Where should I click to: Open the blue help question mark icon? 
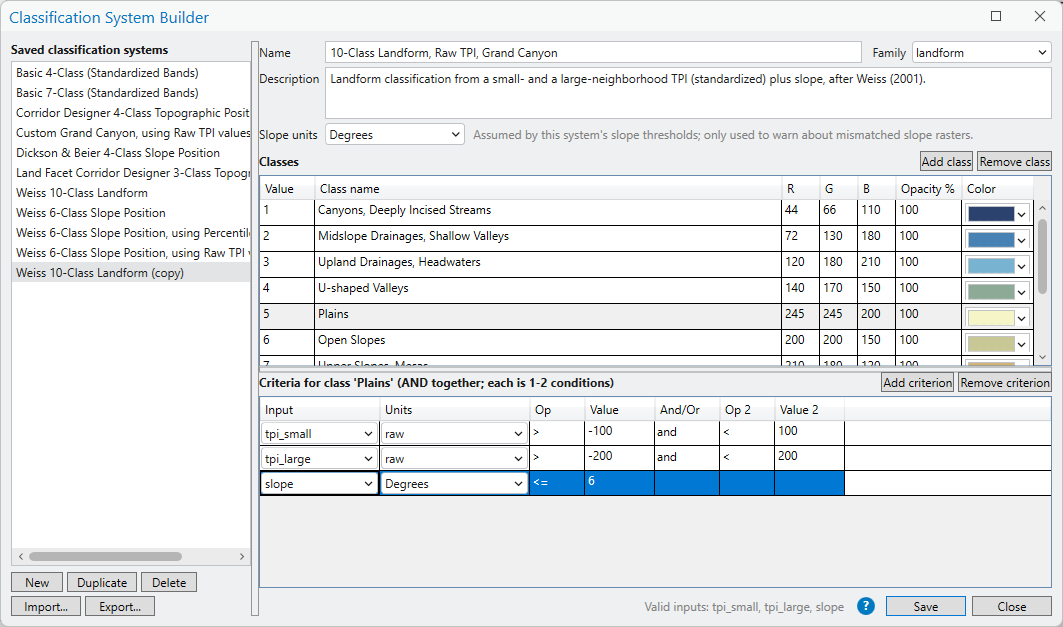pos(866,606)
